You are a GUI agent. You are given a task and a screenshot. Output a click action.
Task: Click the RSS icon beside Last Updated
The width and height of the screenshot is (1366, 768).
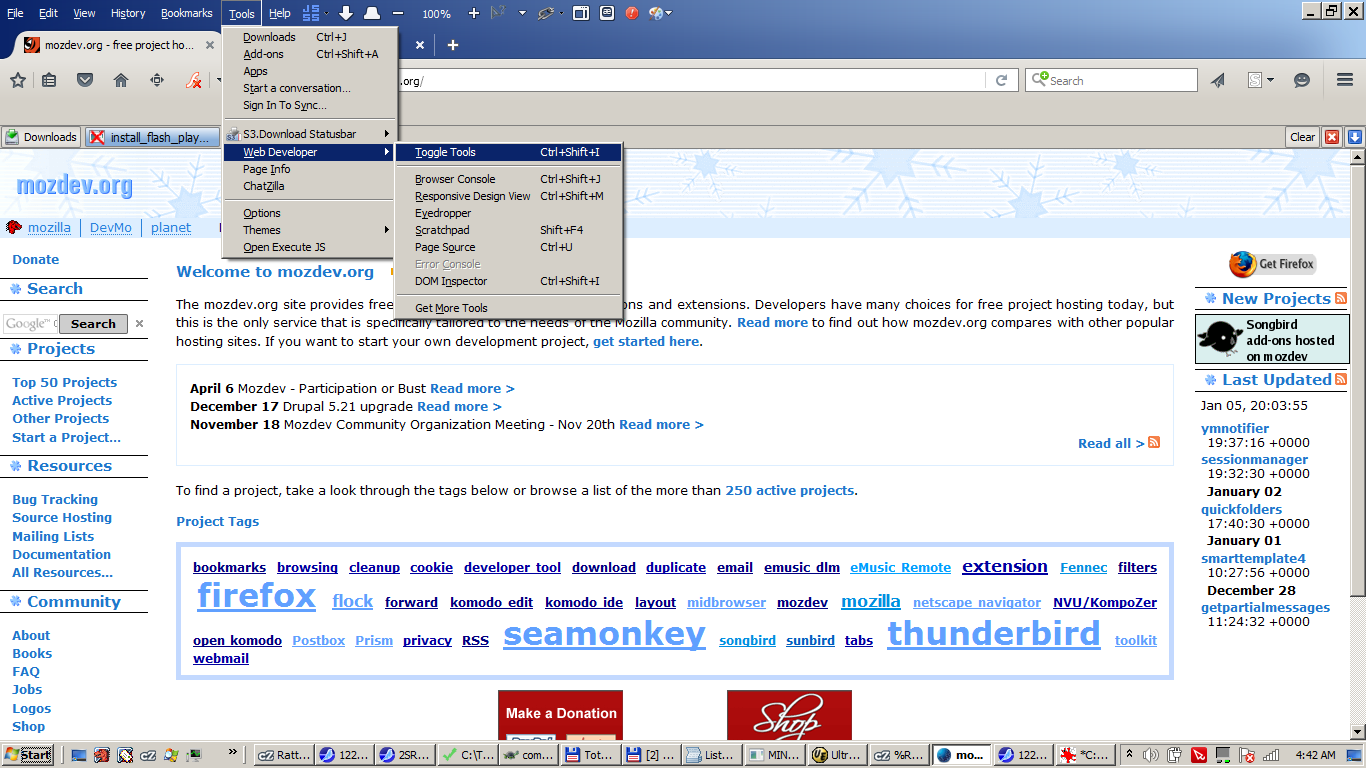coord(1341,379)
